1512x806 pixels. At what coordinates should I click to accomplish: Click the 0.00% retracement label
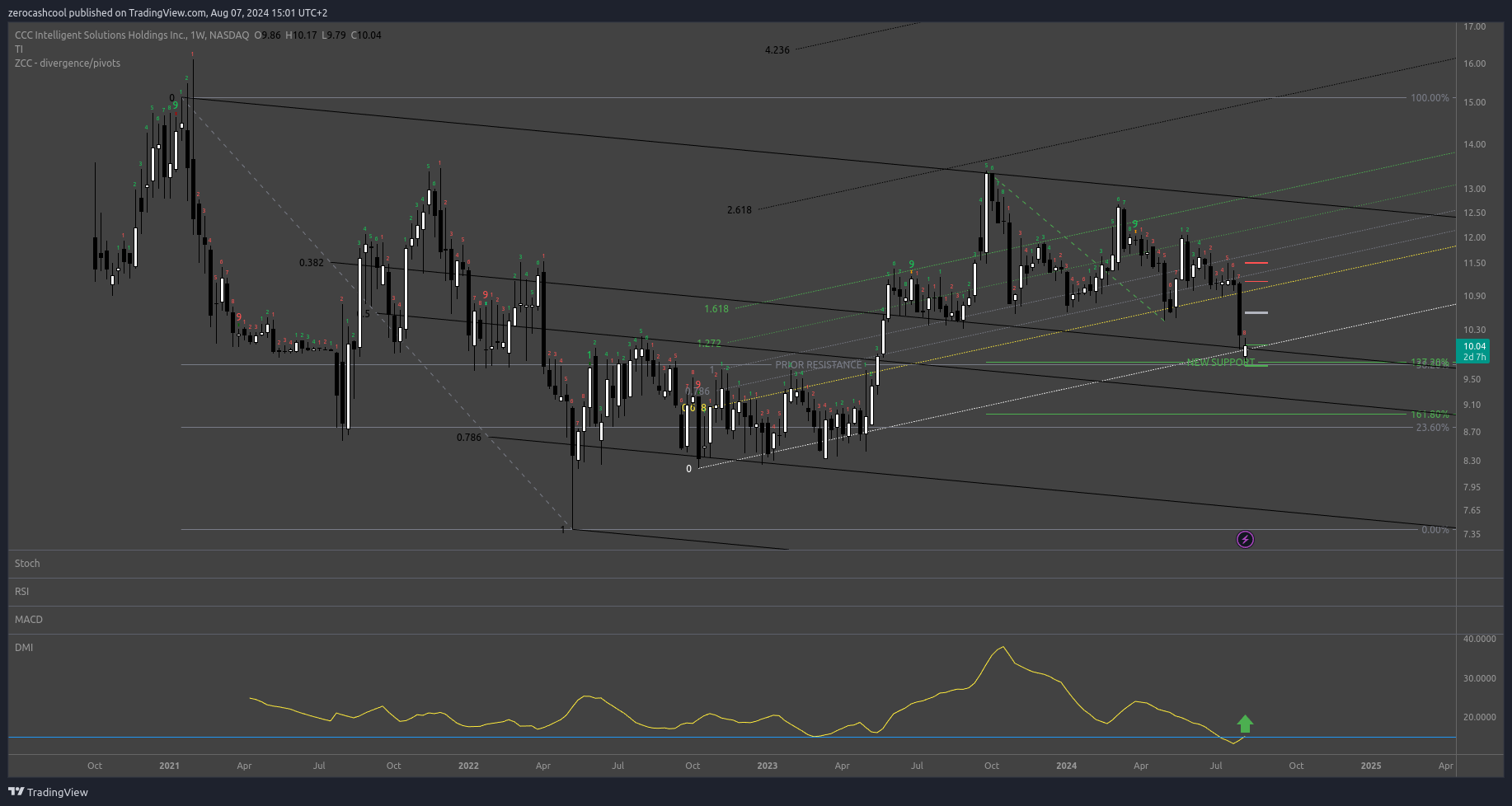click(1435, 530)
